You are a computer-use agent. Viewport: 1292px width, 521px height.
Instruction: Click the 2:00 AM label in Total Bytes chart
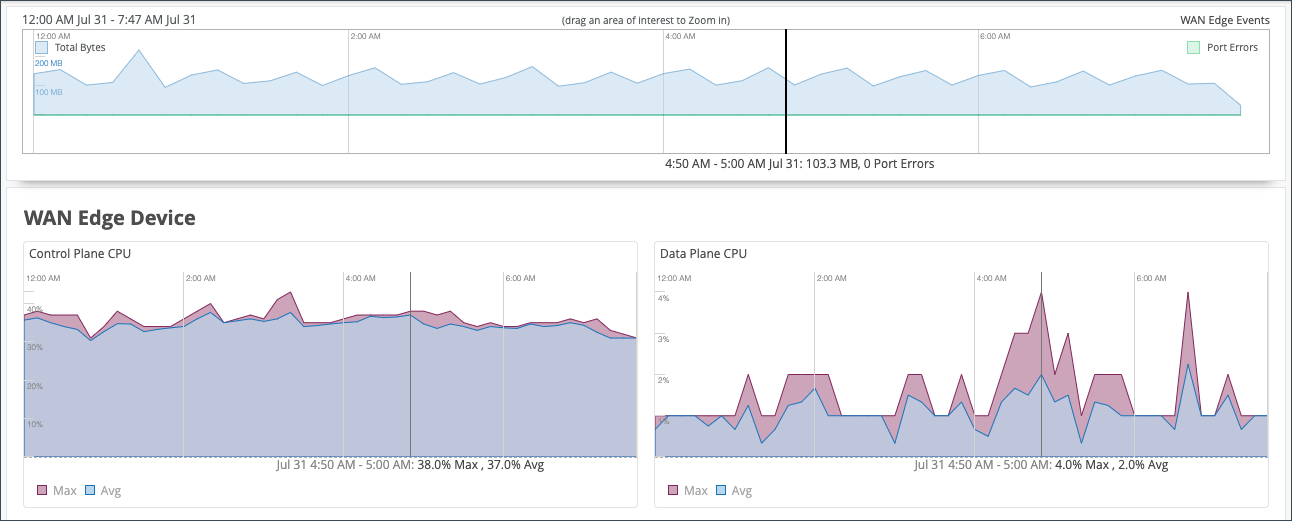pyautogui.click(x=366, y=36)
